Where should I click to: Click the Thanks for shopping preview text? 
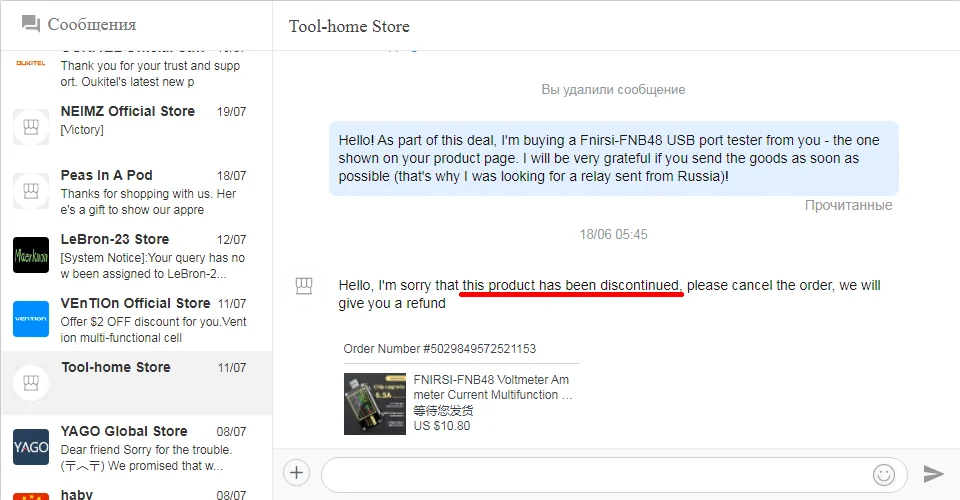pyautogui.click(x=148, y=202)
